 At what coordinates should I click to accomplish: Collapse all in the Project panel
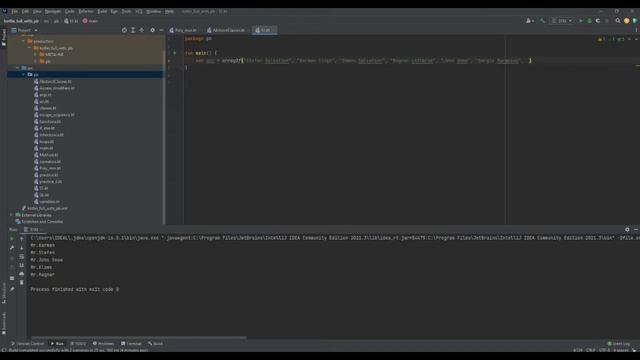tap(142, 30)
